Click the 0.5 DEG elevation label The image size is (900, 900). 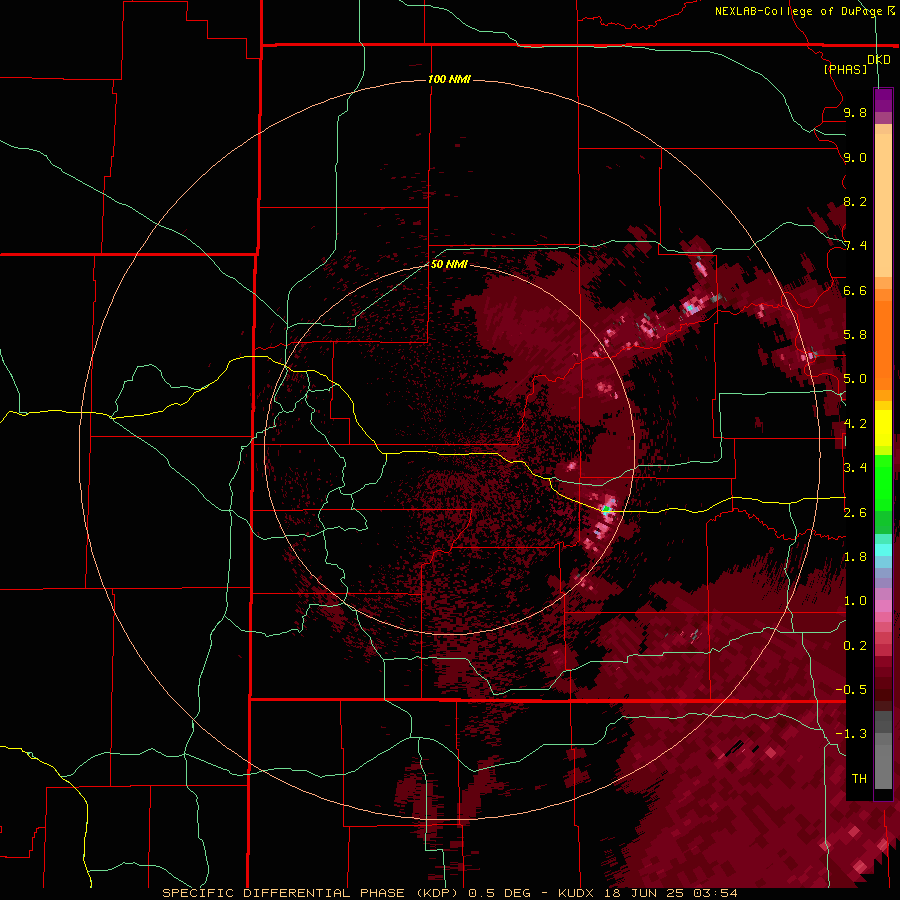[x=500, y=893]
